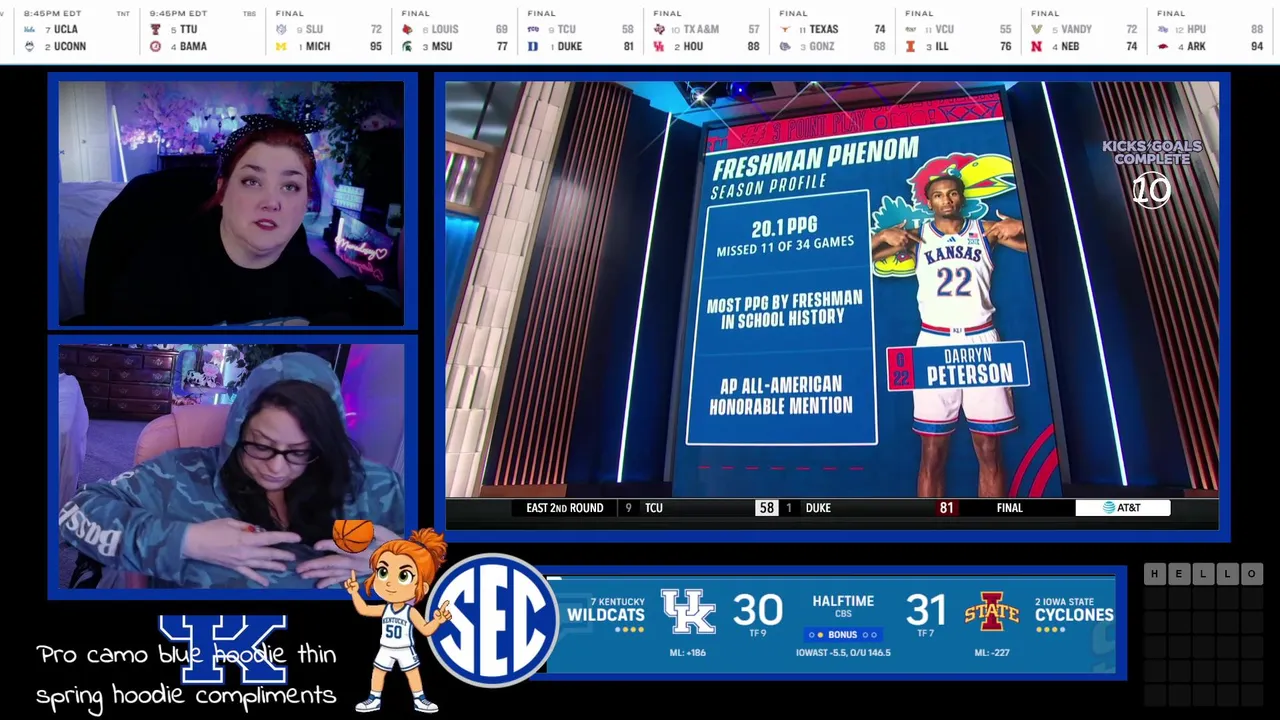This screenshot has height=720, width=1280.
Task: Click Texas longhorn logo in top ticker
Action: [785, 30]
